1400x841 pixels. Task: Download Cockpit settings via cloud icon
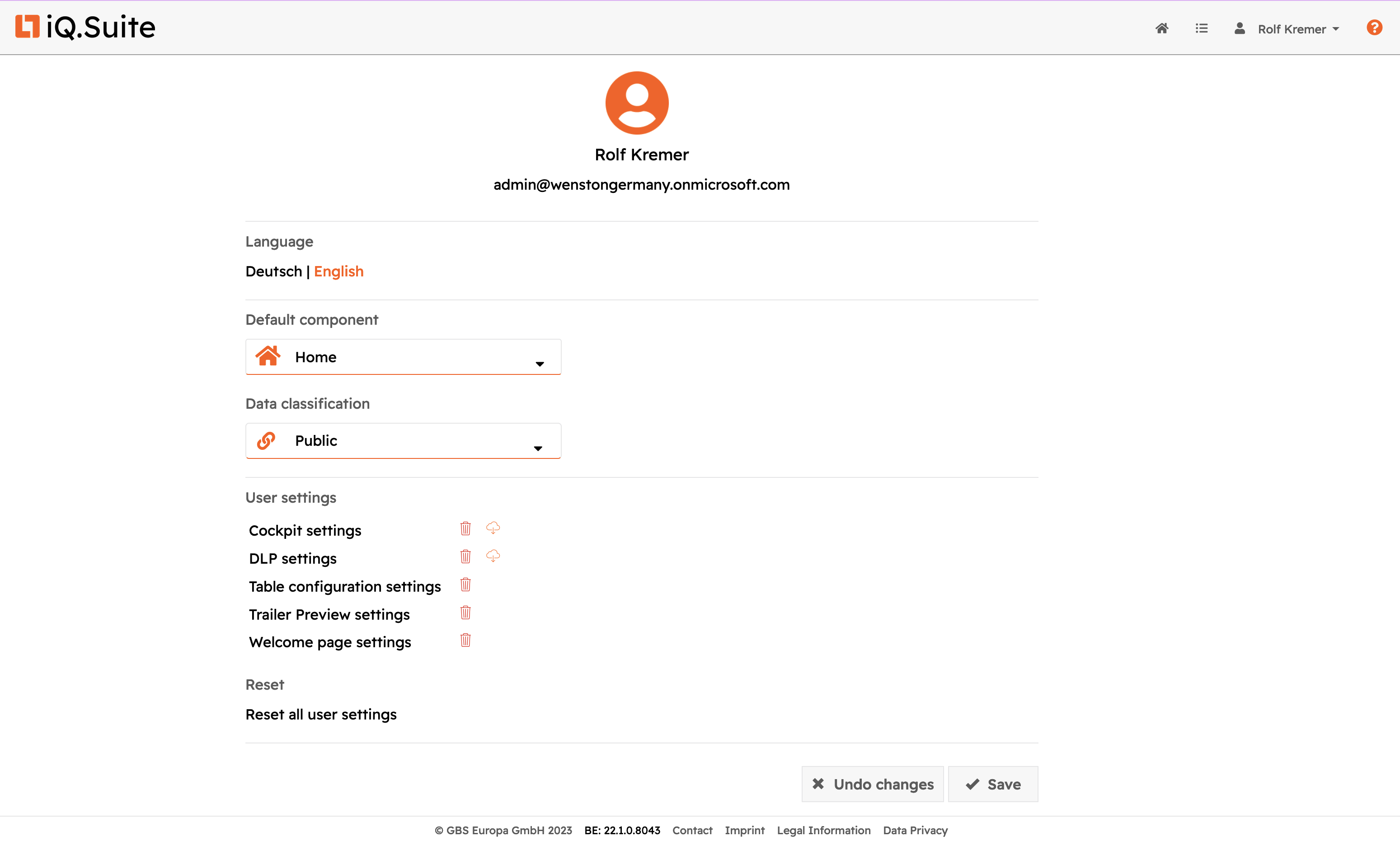coord(493,528)
